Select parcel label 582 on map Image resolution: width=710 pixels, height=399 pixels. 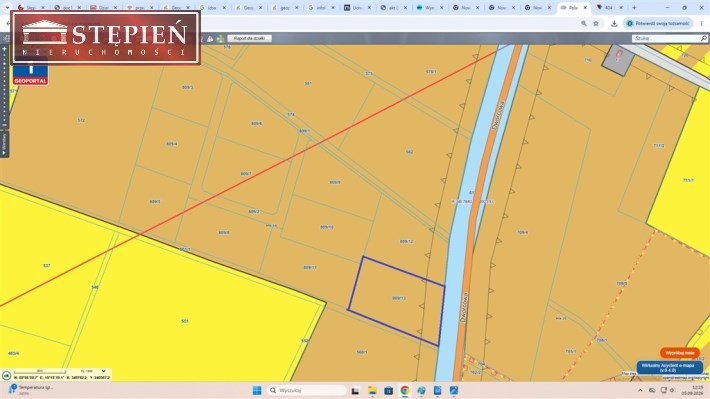[x=409, y=152]
